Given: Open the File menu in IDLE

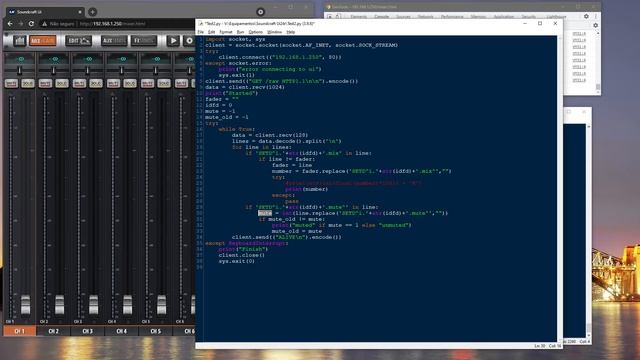Looking at the screenshot, I should [x=200, y=32].
